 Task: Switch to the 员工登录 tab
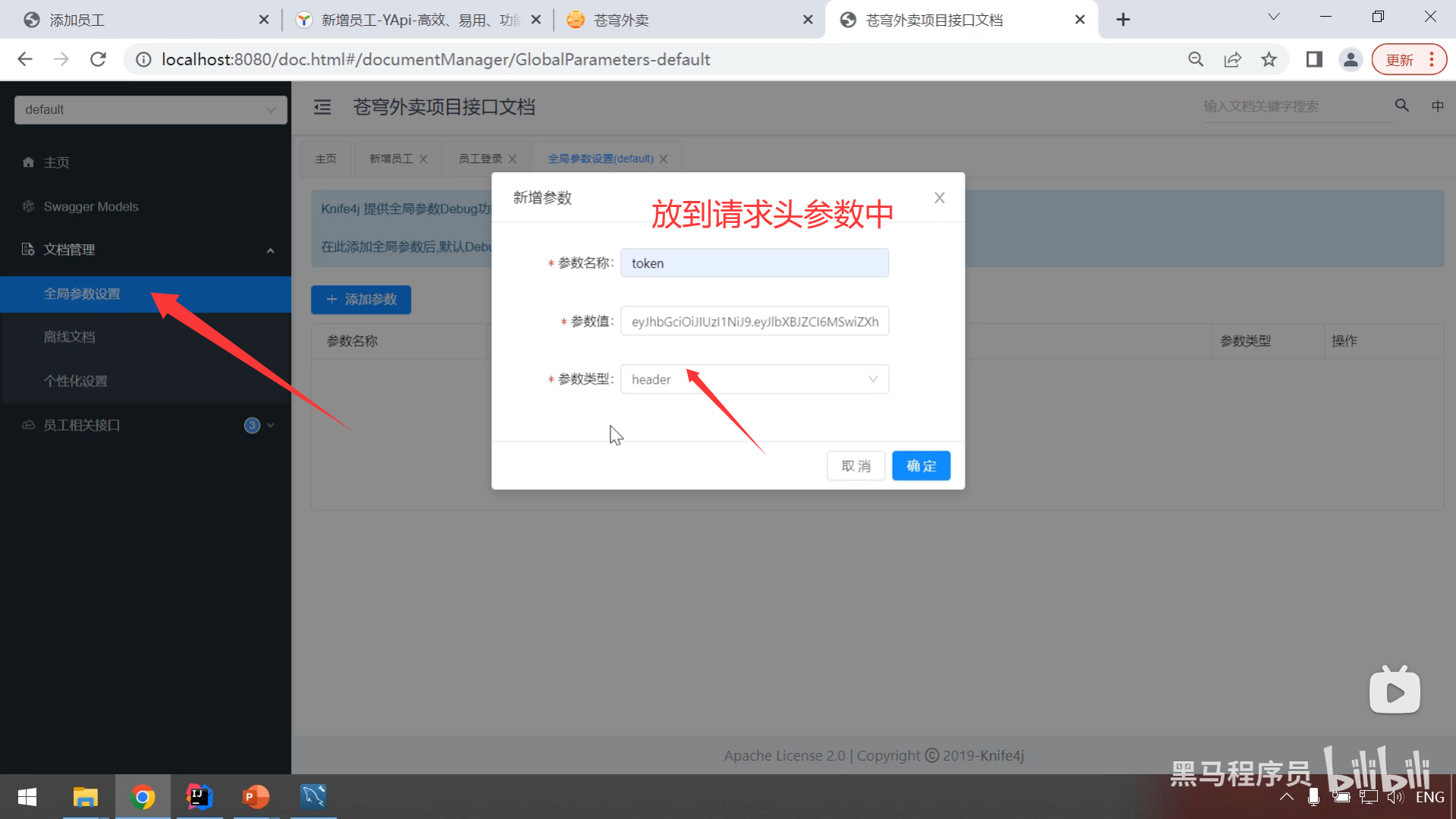[x=480, y=158]
